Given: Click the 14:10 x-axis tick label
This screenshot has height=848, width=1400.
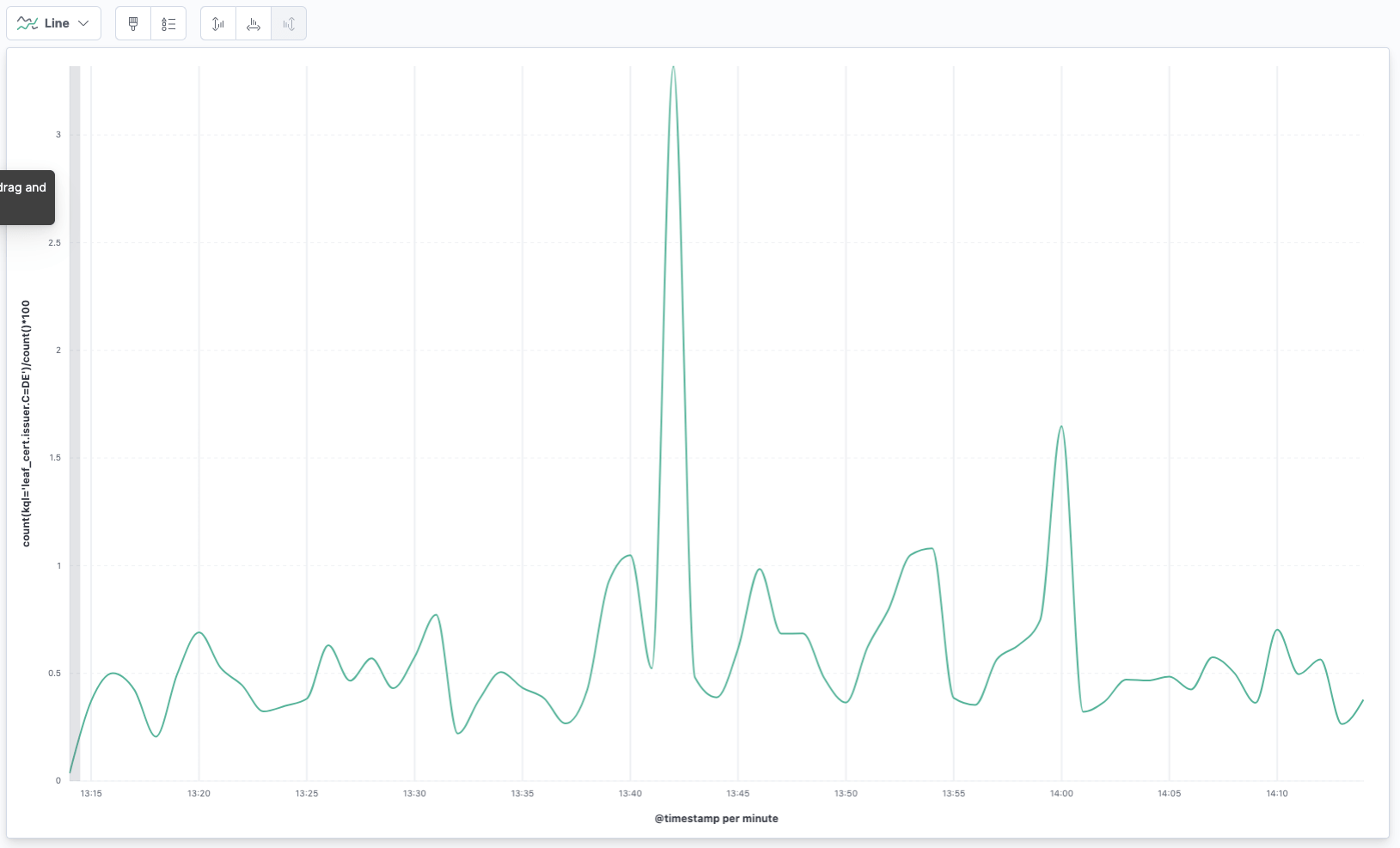Looking at the screenshot, I should pyautogui.click(x=1276, y=793).
